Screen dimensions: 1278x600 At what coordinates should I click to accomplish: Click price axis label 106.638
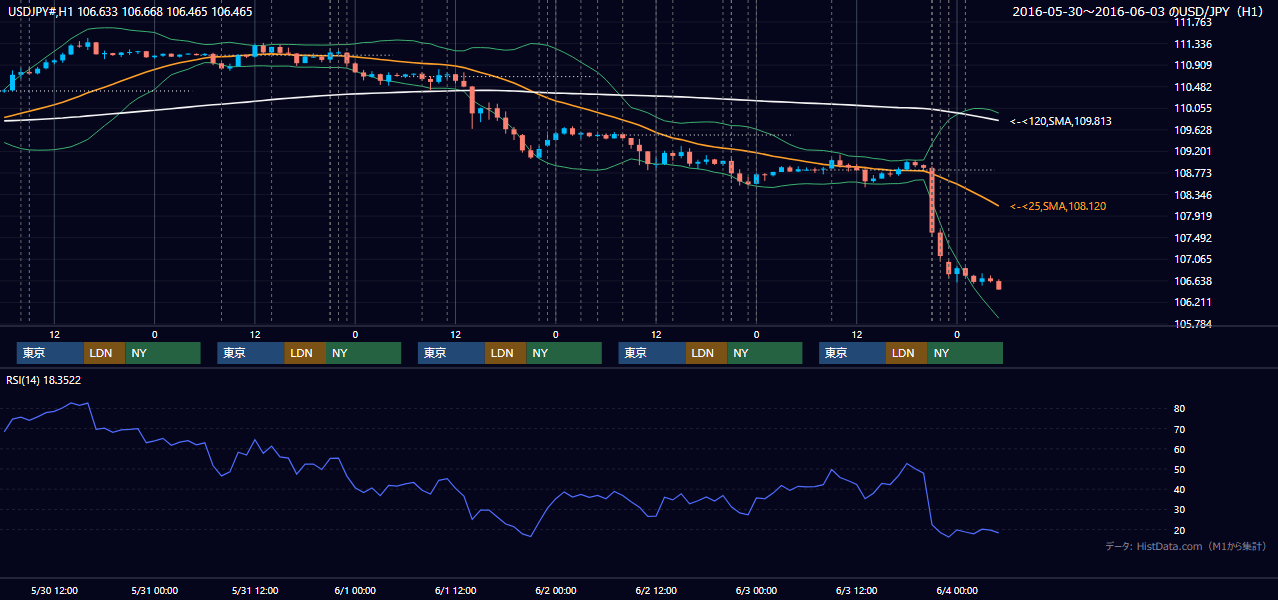tap(1193, 281)
